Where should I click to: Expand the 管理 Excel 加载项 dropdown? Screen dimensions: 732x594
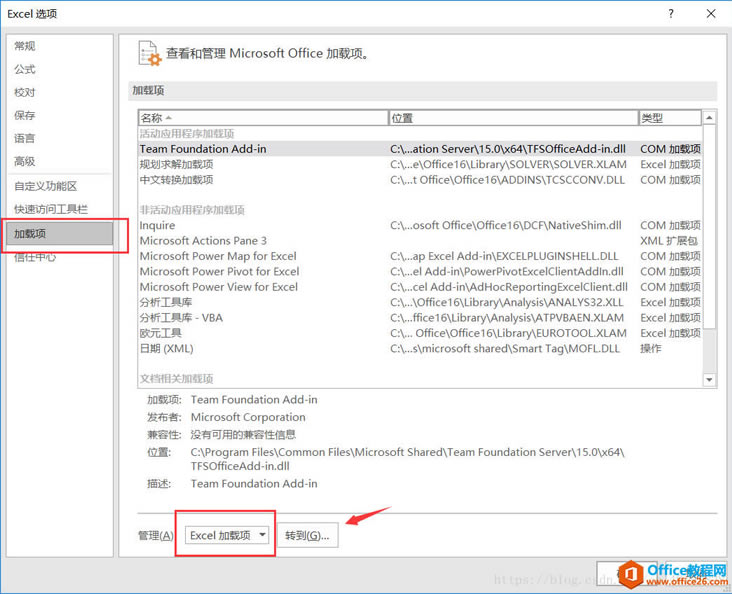(x=227, y=535)
